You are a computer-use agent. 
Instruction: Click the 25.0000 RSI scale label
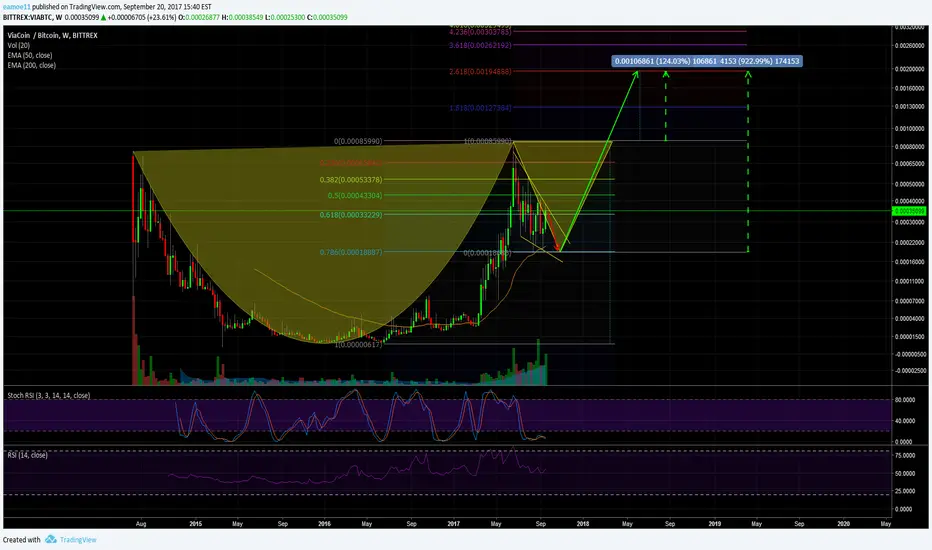[x=905, y=491]
